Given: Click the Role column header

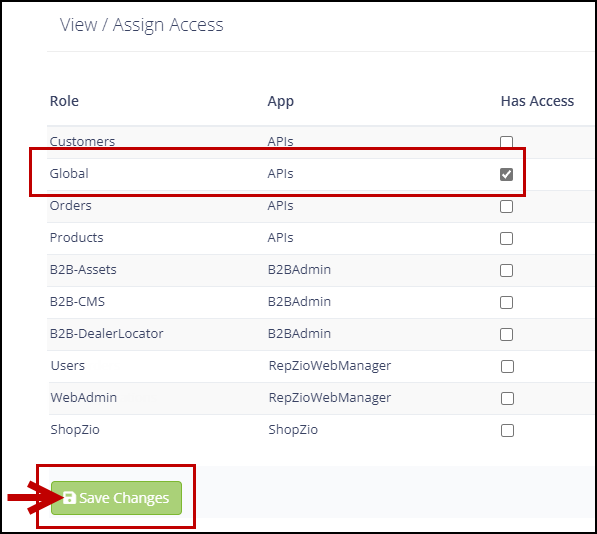Looking at the screenshot, I should [64, 101].
